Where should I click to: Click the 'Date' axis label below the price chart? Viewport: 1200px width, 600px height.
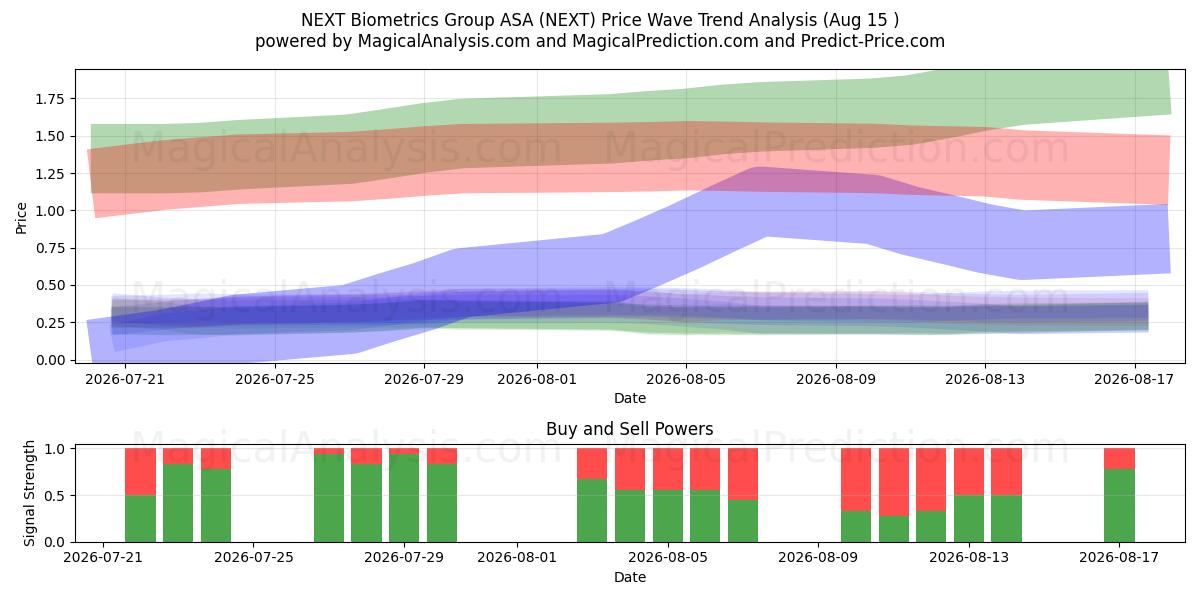630,398
